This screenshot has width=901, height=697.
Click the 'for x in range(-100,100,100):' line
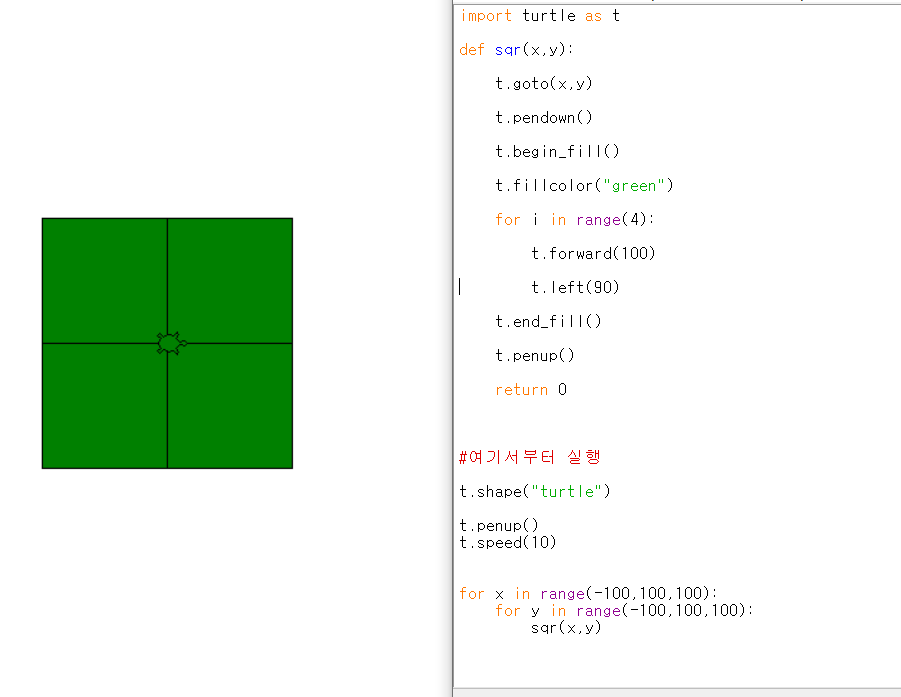click(588, 594)
